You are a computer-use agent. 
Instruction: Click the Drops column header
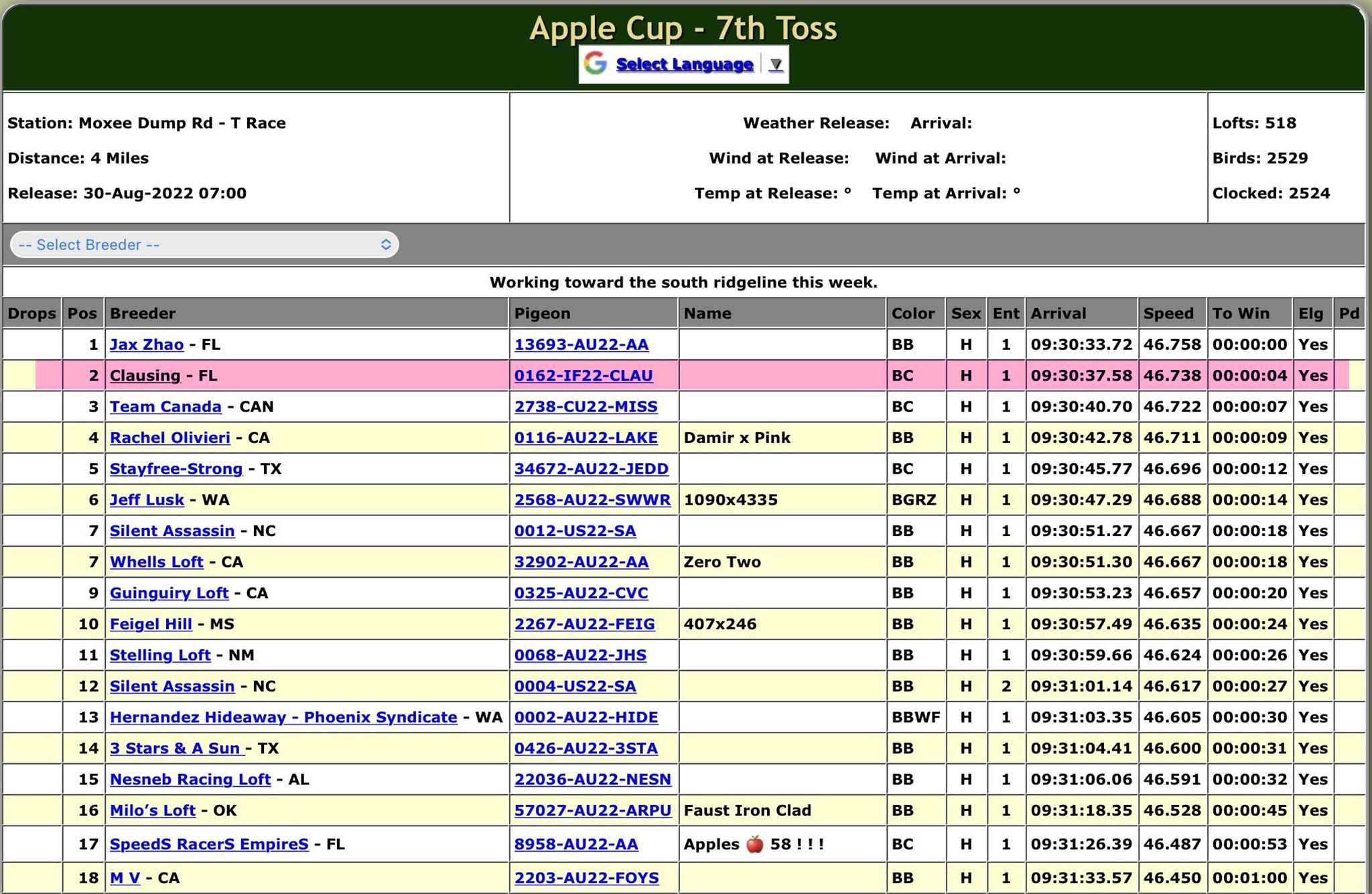click(31, 314)
